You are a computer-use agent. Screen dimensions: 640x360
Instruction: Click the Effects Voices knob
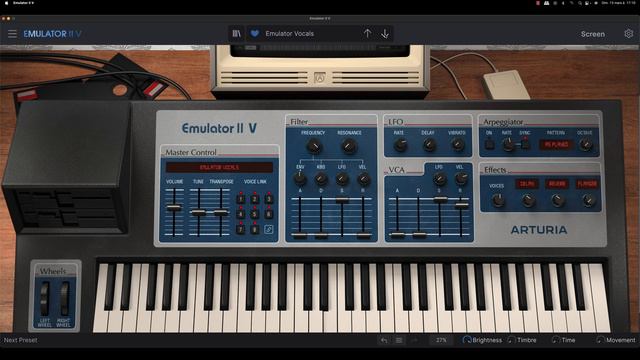pyautogui.click(x=498, y=200)
